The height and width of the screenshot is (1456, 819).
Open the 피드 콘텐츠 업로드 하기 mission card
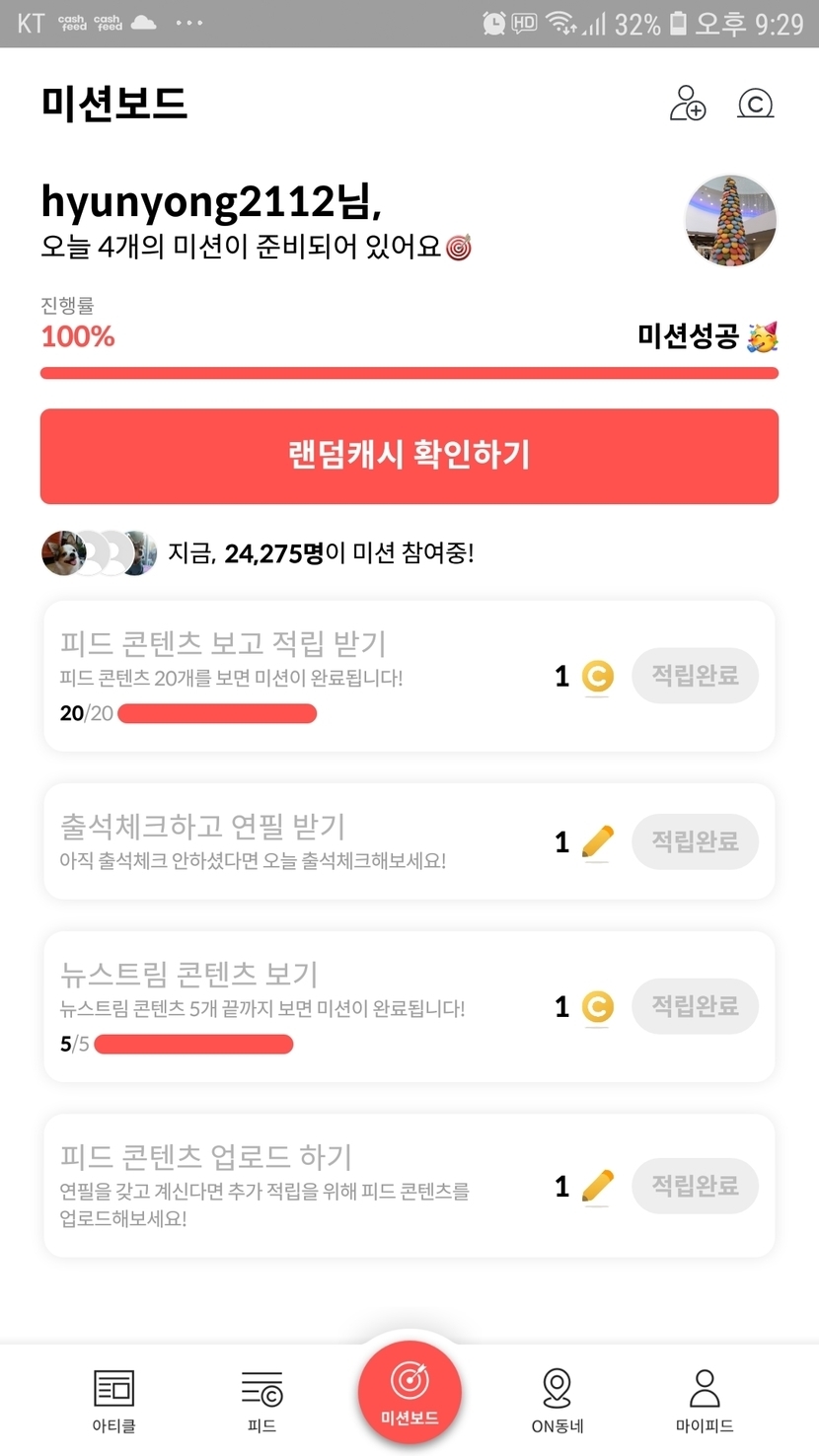296,1186
